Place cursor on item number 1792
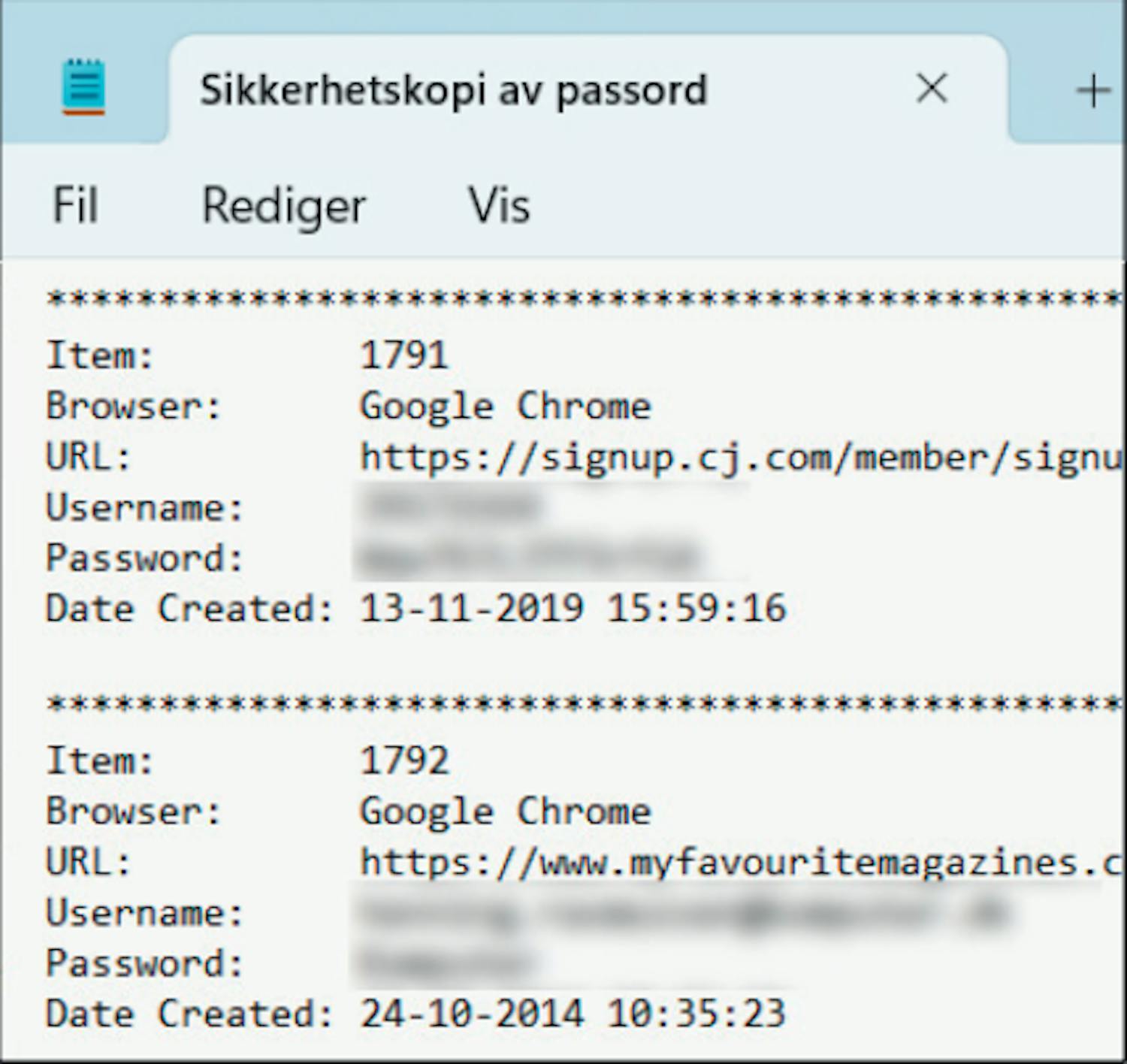This screenshot has width=1127, height=1064. pos(404,760)
